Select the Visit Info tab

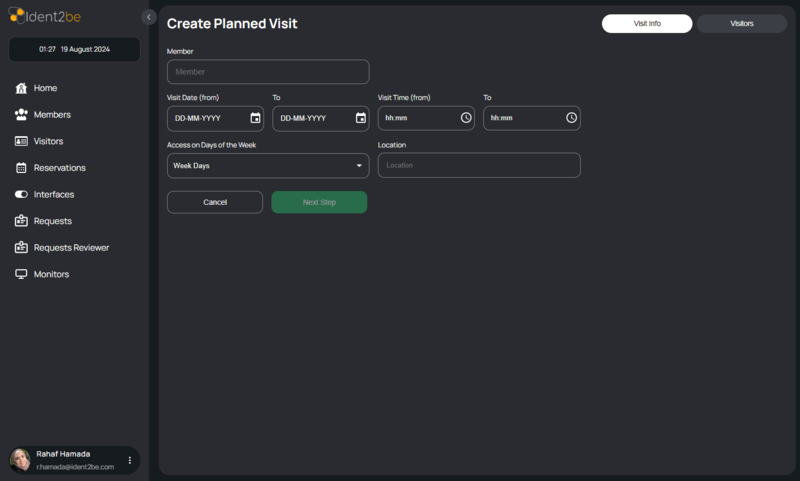click(x=647, y=23)
